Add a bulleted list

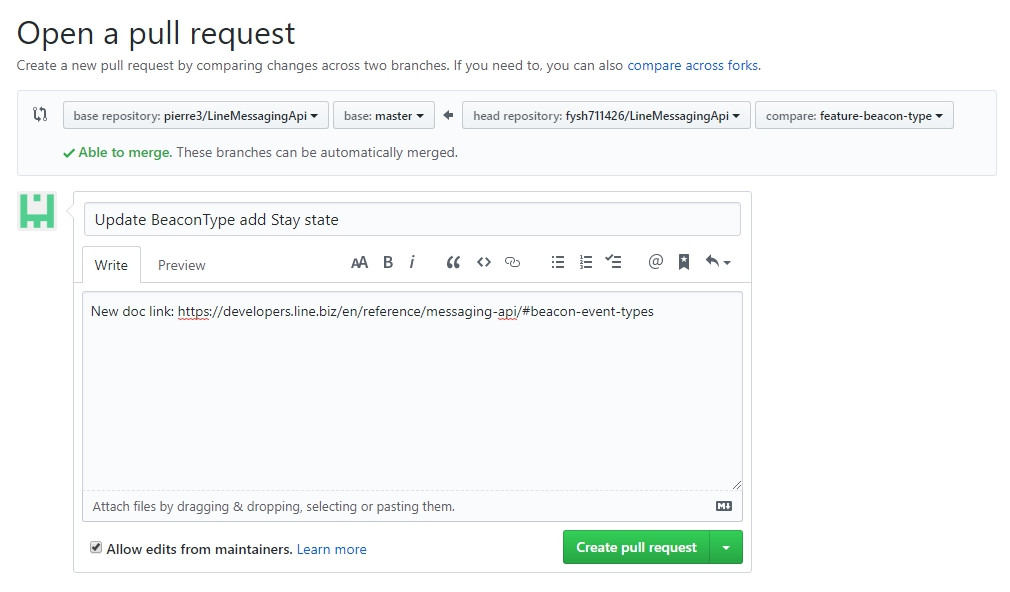pyautogui.click(x=558, y=263)
